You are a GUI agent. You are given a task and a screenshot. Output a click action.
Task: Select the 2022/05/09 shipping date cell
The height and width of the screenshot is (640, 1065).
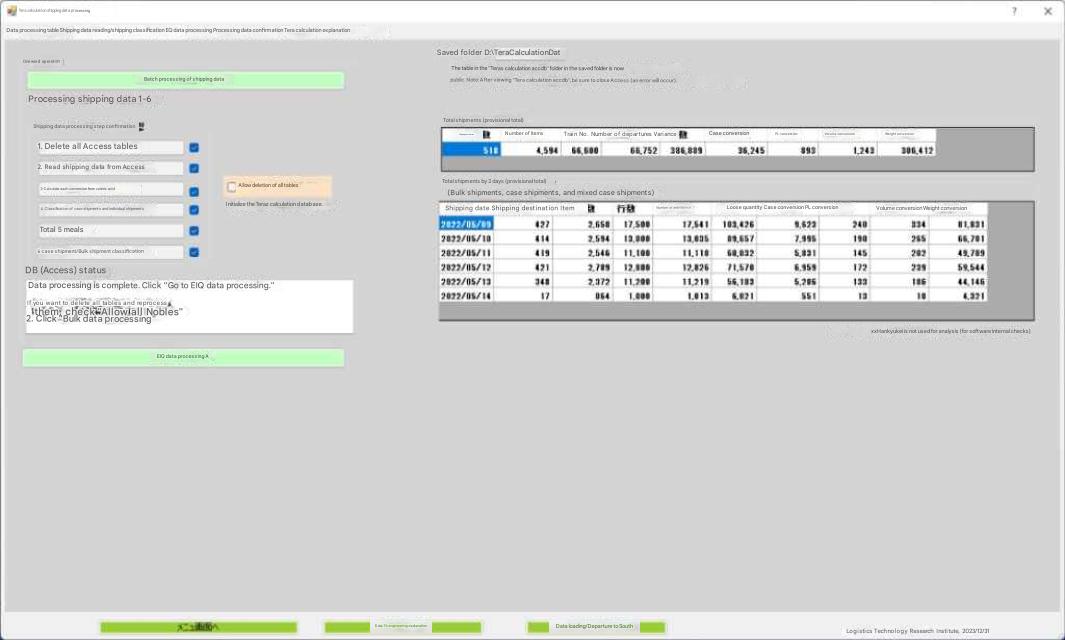(466, 225)
